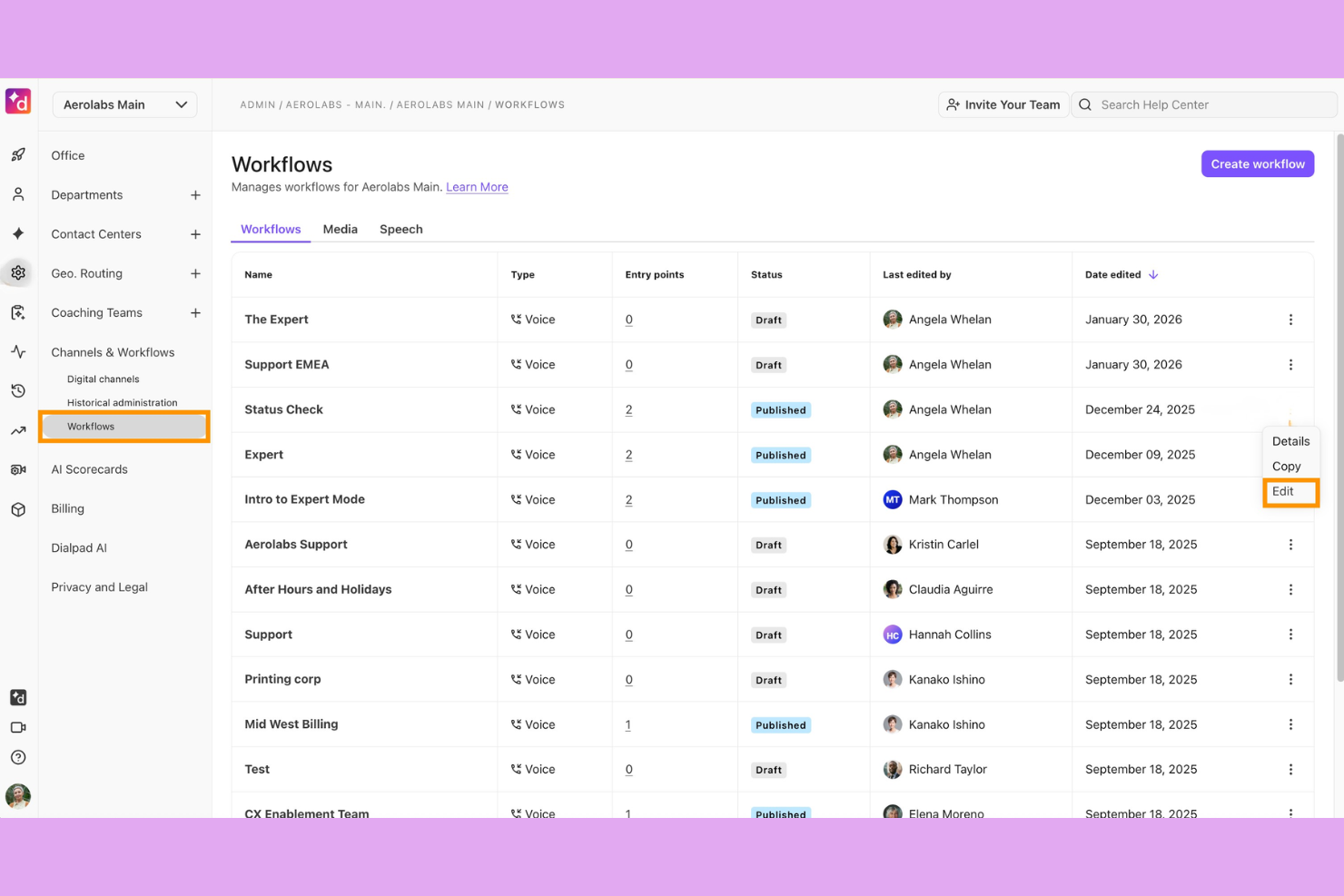Click the trending arrow analytics icon

click(x=18, y=430)
